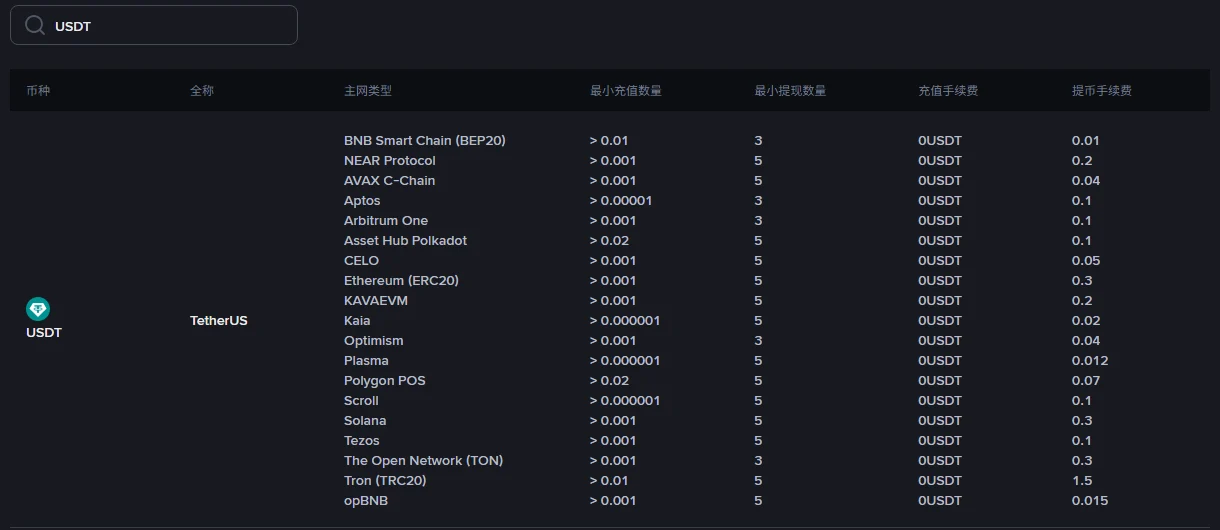Select The Open Network (TON) row

click(x=424, y=461)
